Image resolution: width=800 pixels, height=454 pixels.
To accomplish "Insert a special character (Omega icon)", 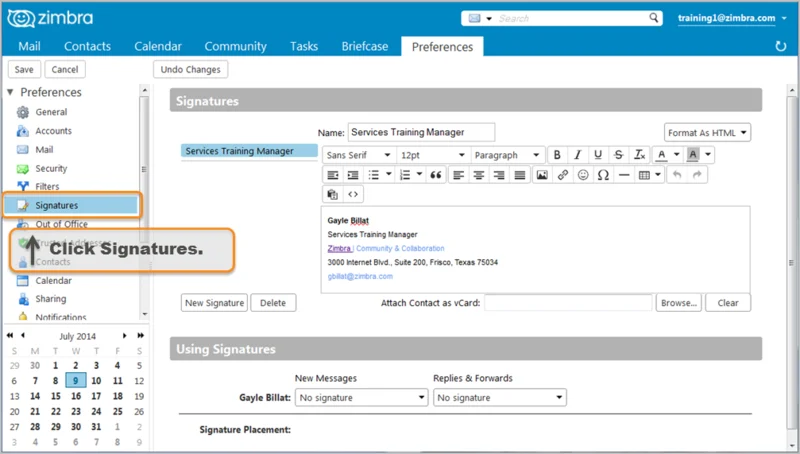I will point(603,175).
